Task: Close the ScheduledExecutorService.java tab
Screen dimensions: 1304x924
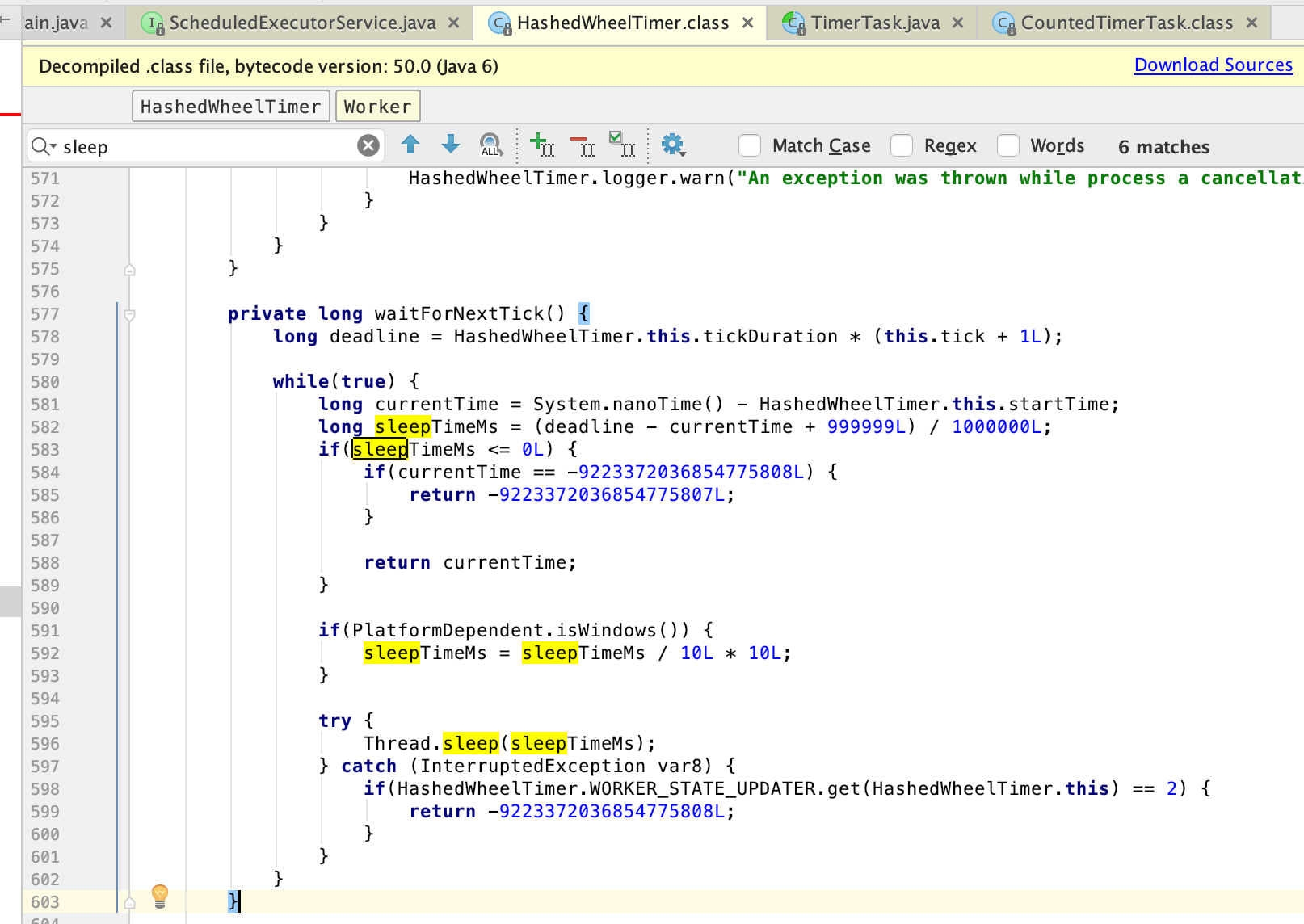Action: pyautogui.click(x=454, y=23)
